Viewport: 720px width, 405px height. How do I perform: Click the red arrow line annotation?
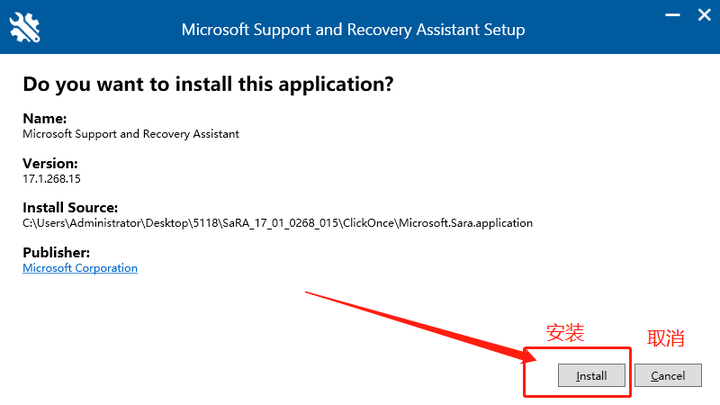coord(420,323)
